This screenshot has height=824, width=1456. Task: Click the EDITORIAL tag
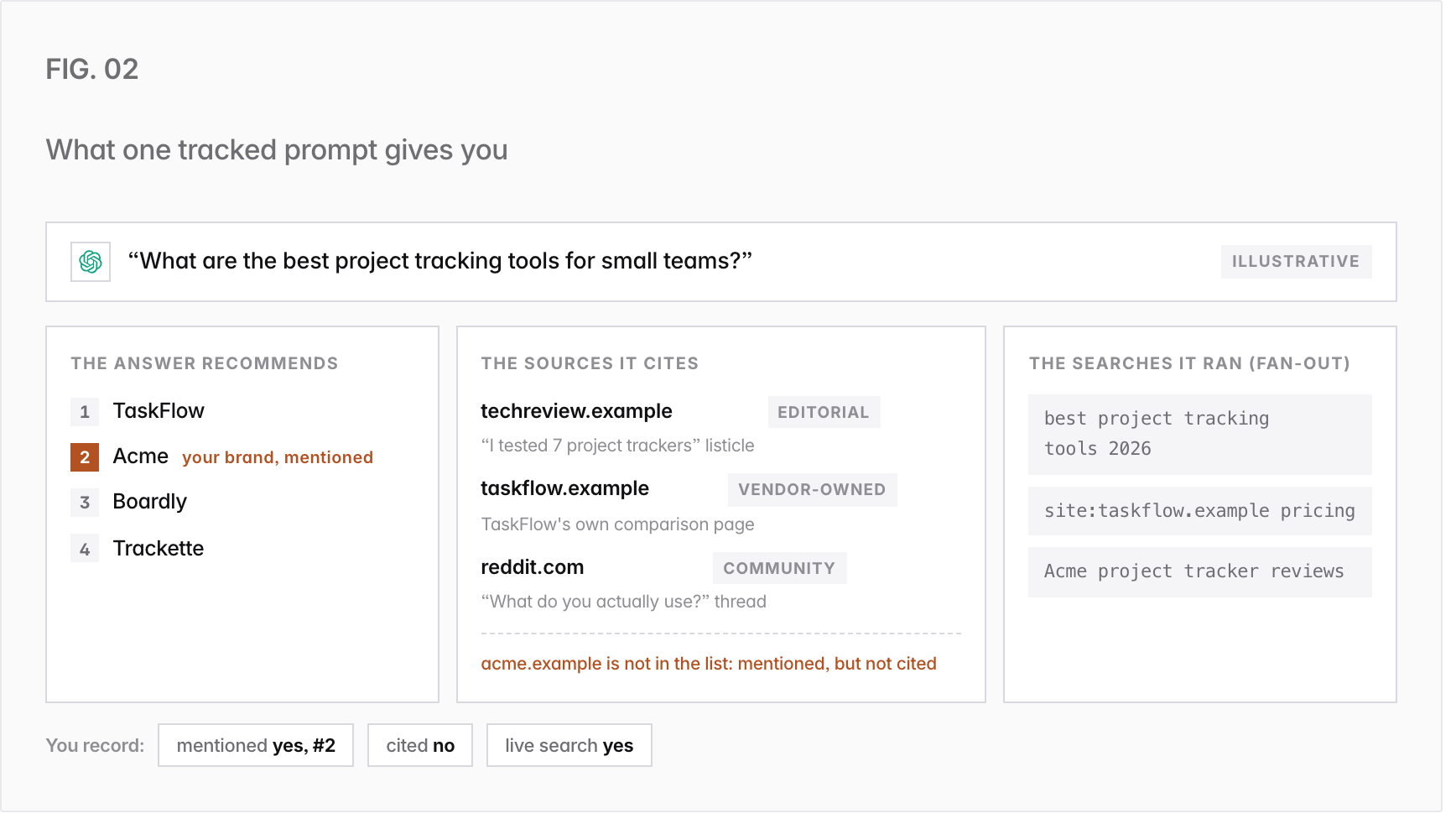[824, 412]
